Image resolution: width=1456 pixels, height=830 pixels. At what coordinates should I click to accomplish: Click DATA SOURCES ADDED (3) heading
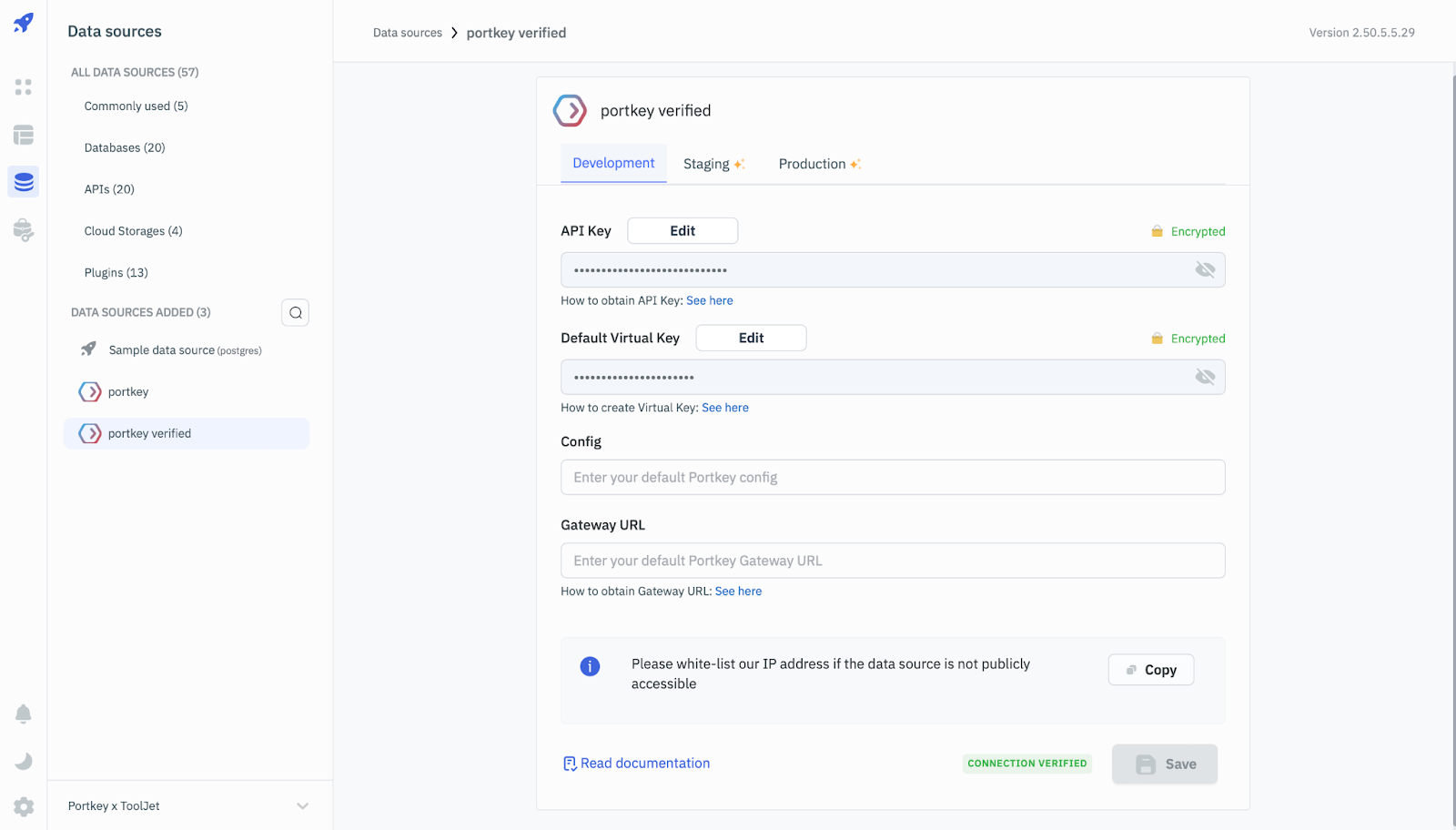click(x=141, y=313)
